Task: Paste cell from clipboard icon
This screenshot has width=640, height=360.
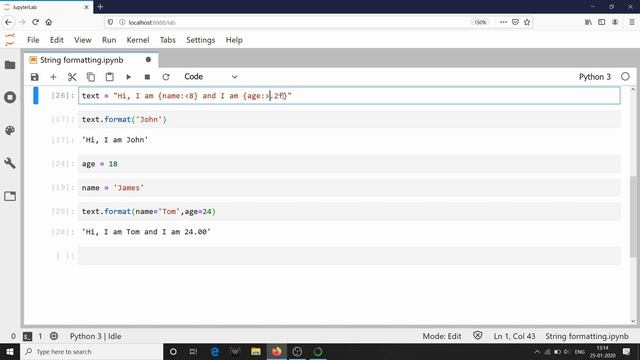Action: [x=109, y=77]
